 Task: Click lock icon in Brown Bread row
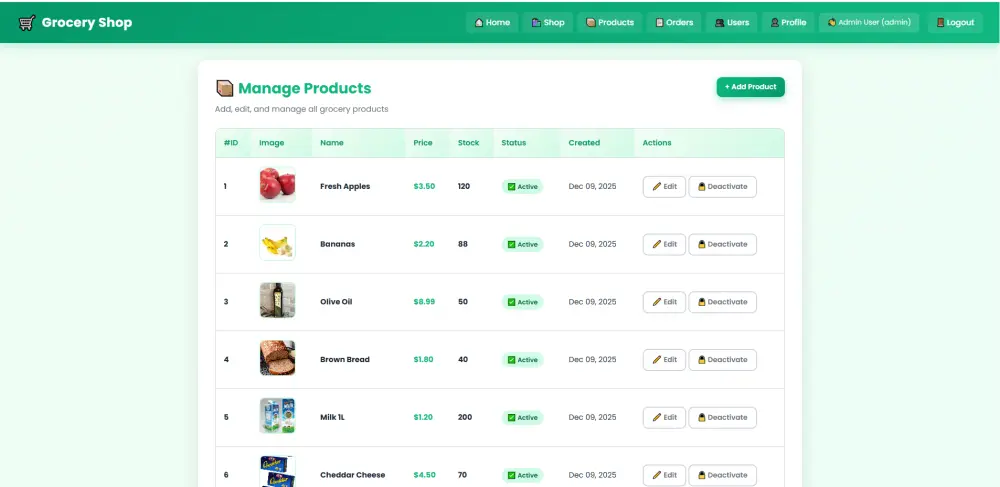(702, 360)
